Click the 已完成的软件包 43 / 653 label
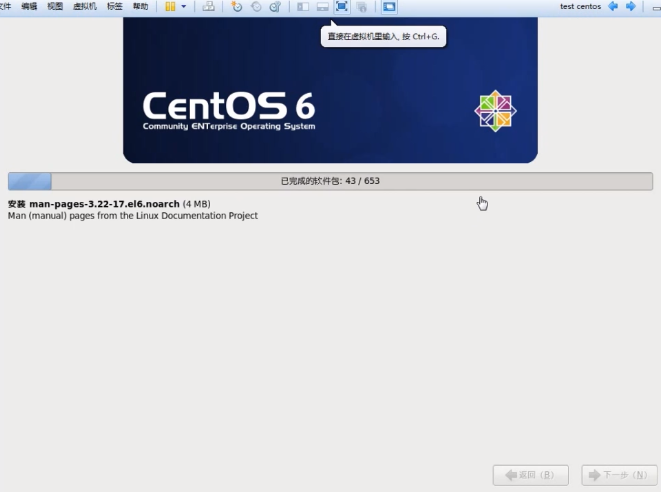The width and height of the screenshot is (661, 492). pyautogui.click(x=330, y=181)
